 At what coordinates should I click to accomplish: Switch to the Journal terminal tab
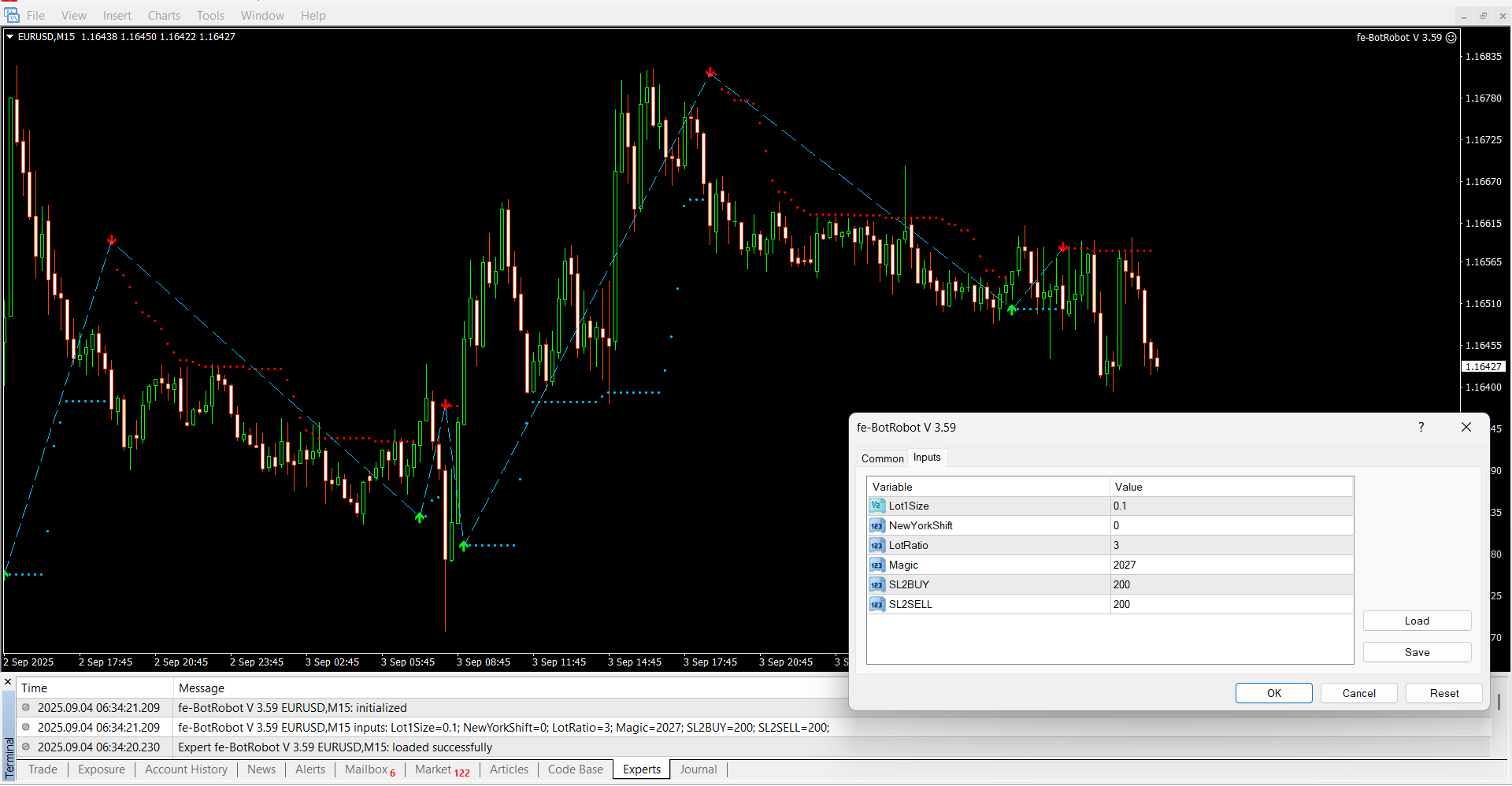point(698,769)
